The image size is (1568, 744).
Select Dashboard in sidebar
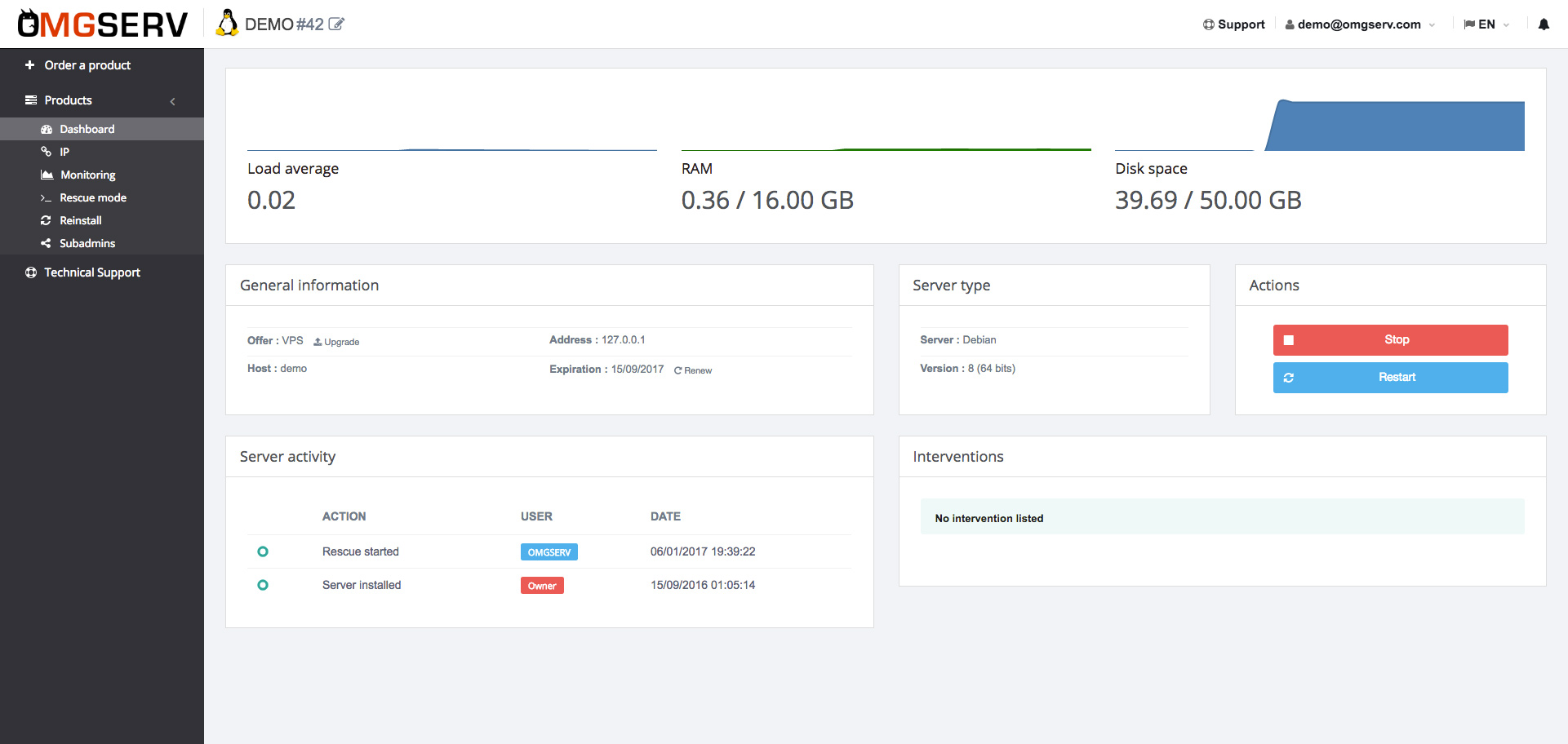pyautogui.click(x=102, y=129)
